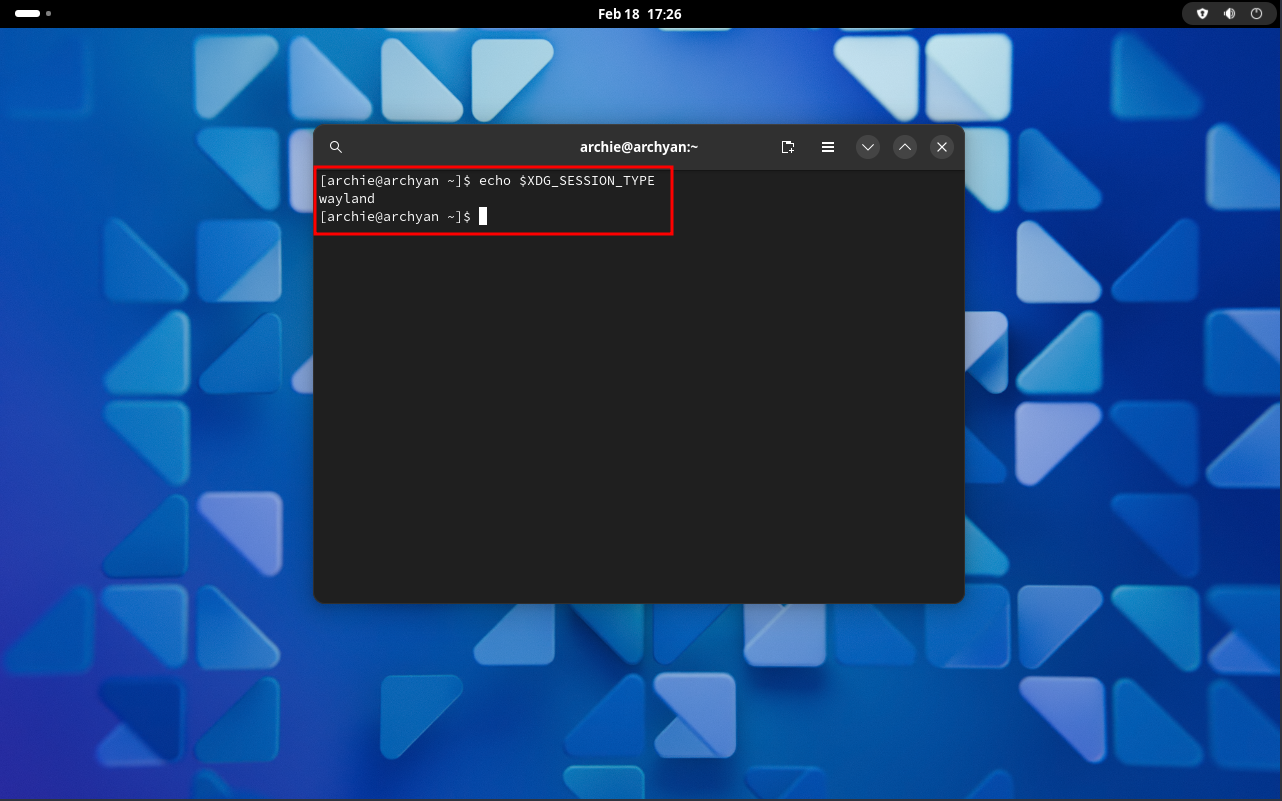Click the $XDG_SESSION_TYPE text in command
This screenshot has height=801, width=1282.
tap(586, 180)
